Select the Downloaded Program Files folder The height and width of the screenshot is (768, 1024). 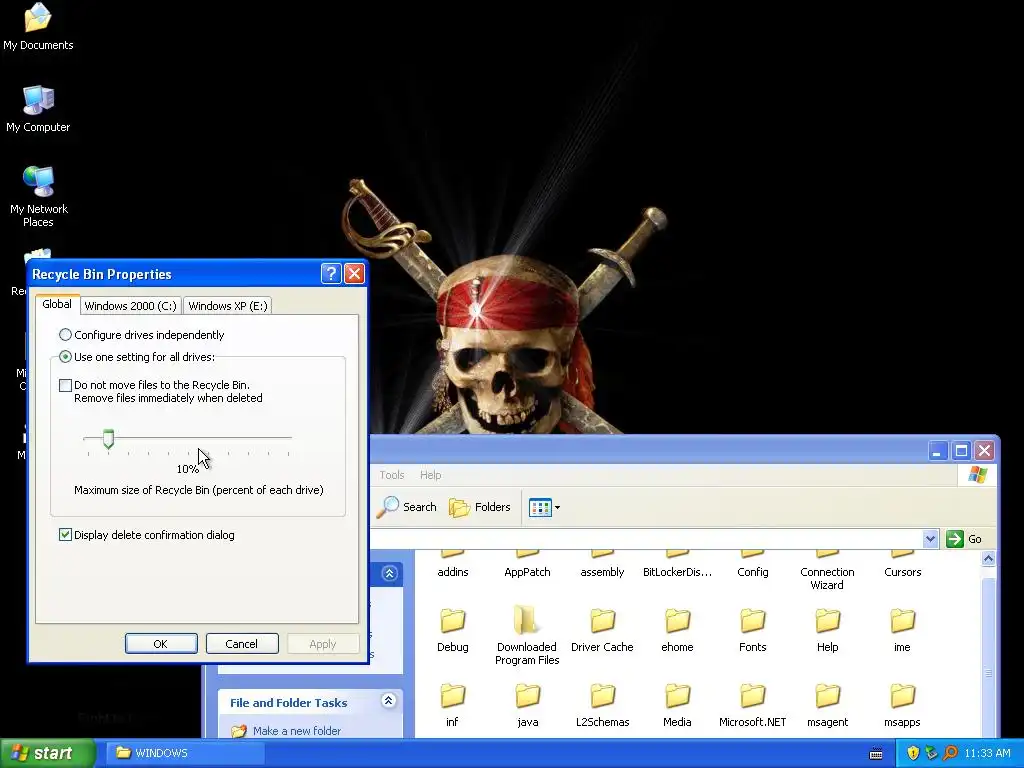[x=527, y=635]
